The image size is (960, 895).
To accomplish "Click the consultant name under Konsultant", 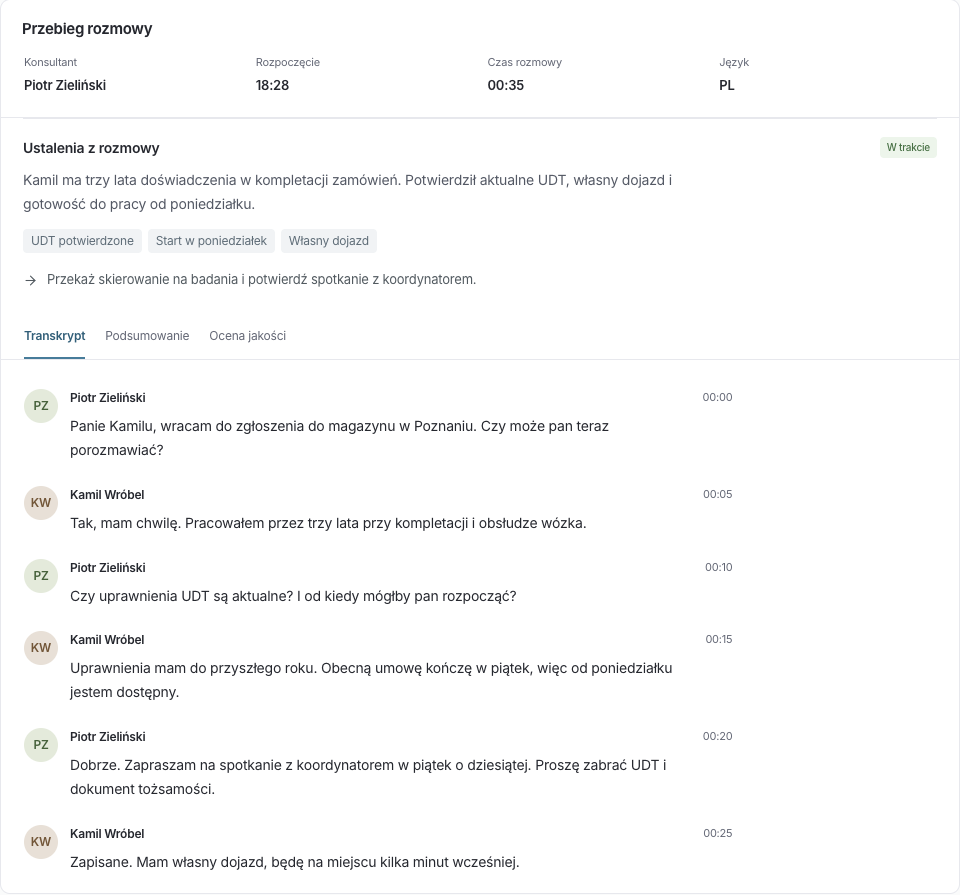I will point(65,85).
